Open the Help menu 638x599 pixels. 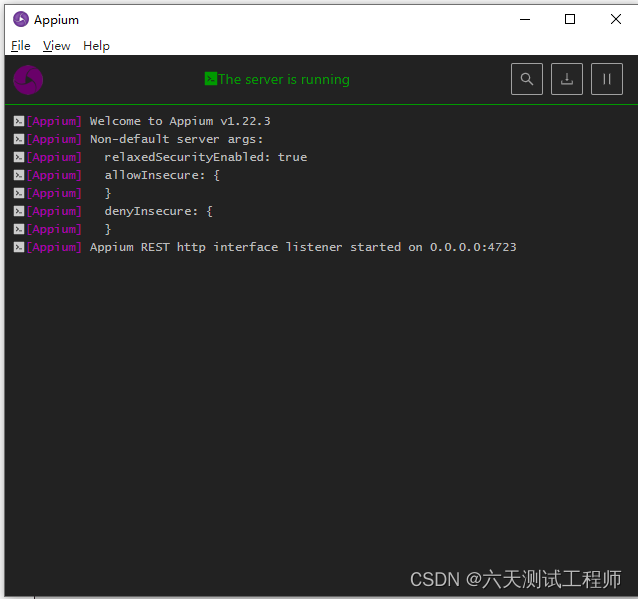(96, 46)
